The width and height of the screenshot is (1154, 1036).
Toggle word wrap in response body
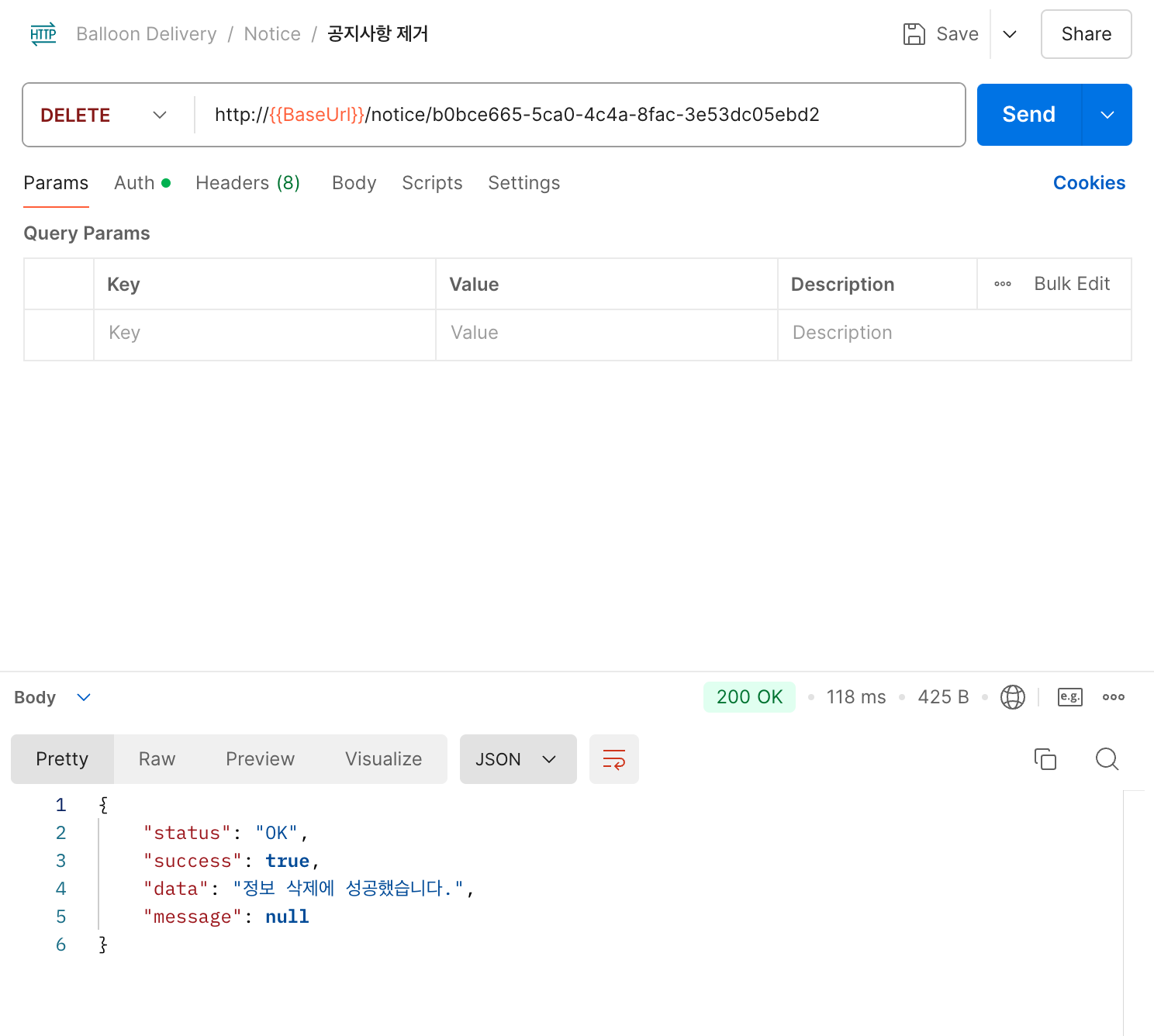(x=613, y=759)
